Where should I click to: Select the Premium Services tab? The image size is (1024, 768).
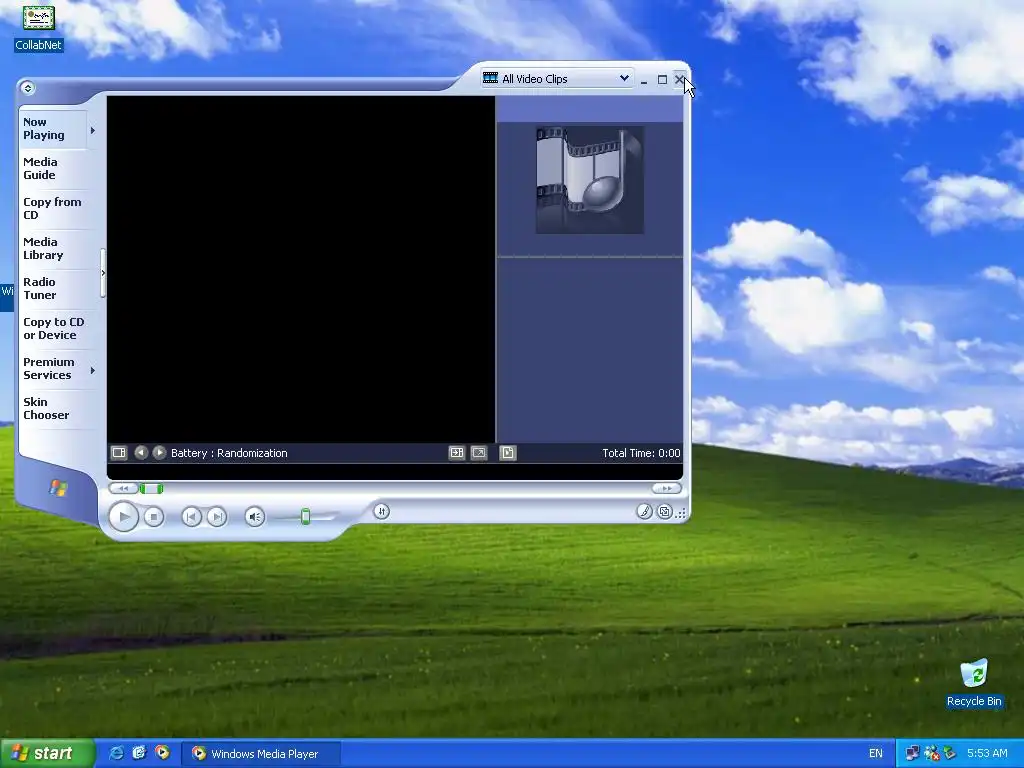(52, 368)
